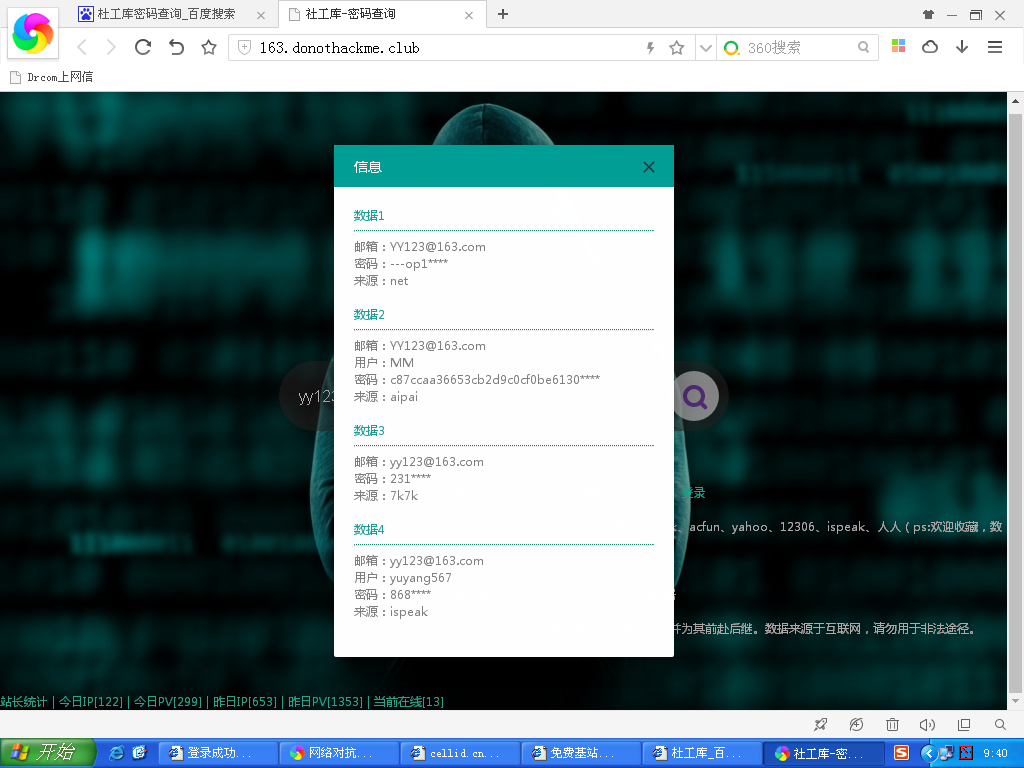Open a new tab with plus button
This screenshot has height=768, width=1024.
point(503,14)
